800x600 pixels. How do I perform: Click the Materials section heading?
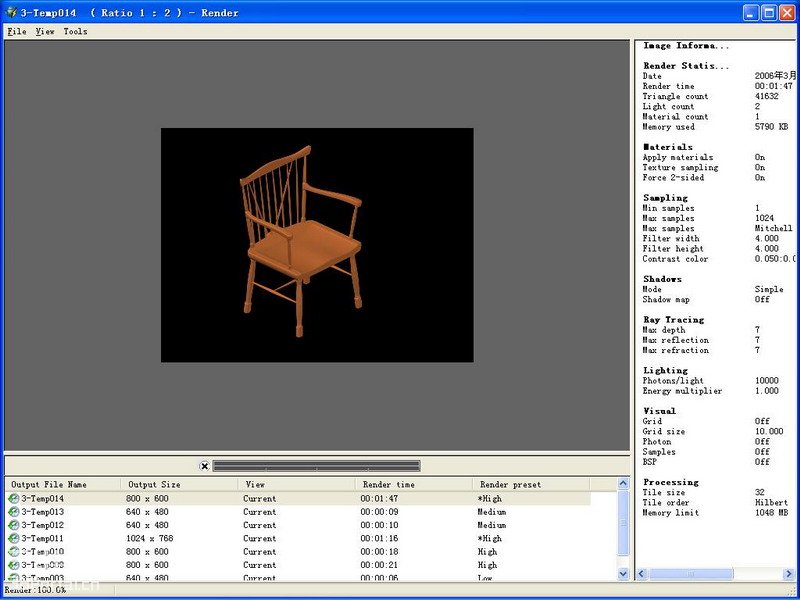[x=668, y=147]
